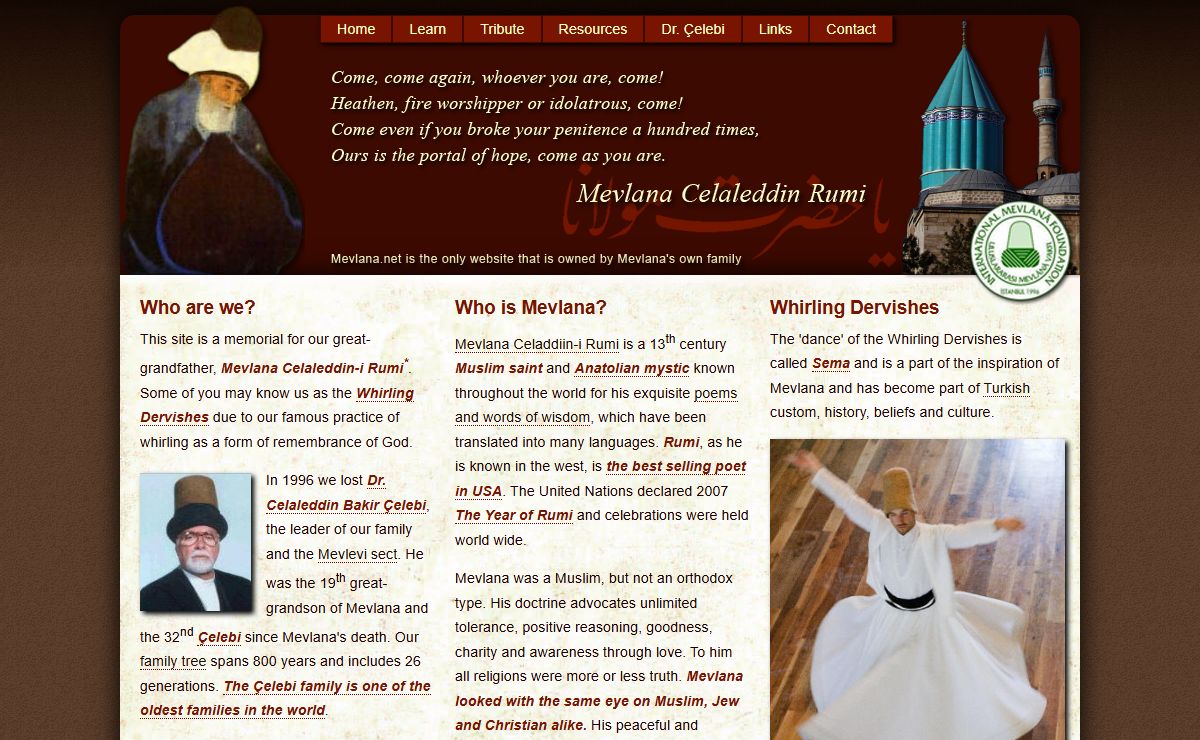Follow the Mevlana Celaleddin-i Rumi link
Screen dimensions: 1200x740
pyautogui.click(x=312, y=368)
